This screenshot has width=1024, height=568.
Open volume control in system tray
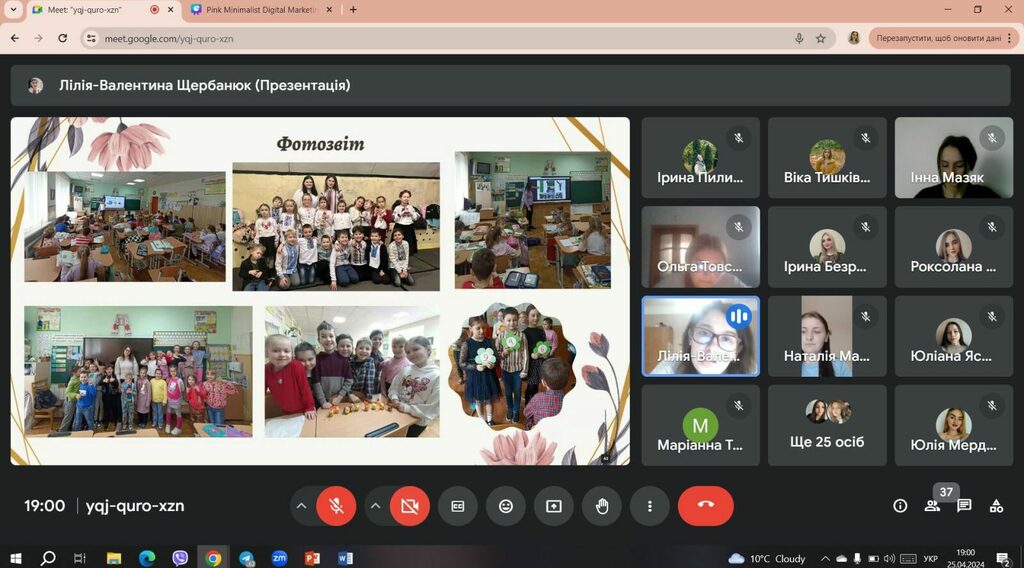(x=889, y=558)
